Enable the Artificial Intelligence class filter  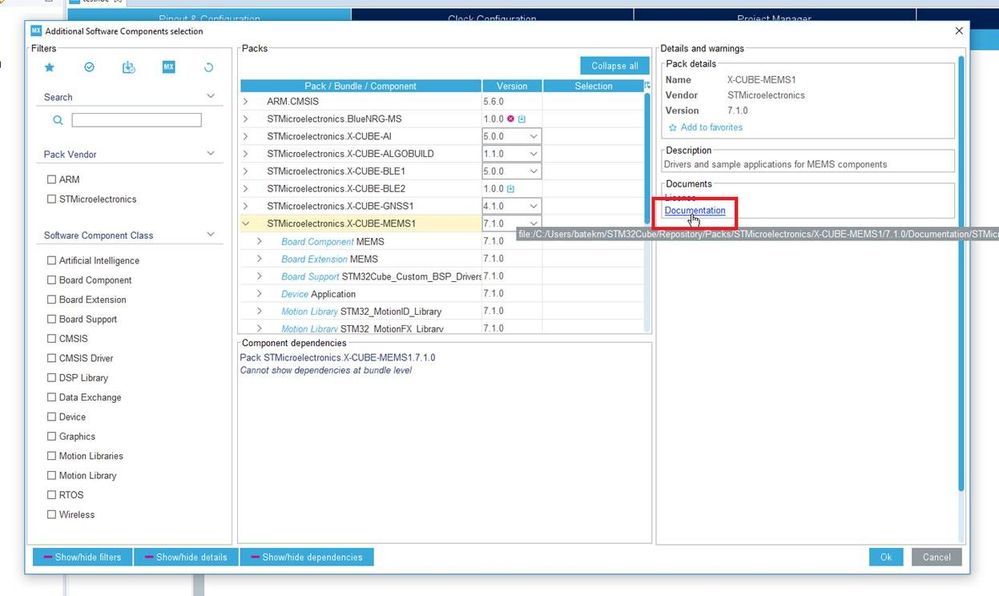(52, 260)
